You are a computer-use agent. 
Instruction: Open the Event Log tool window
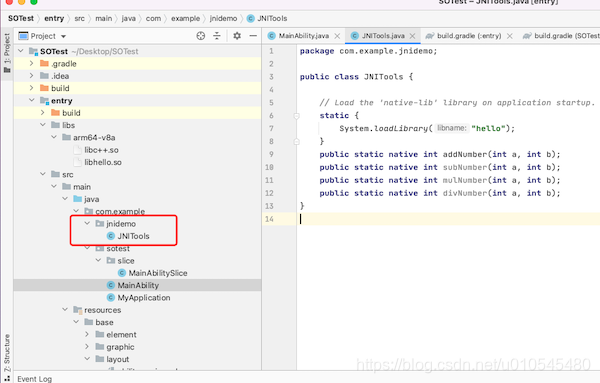[x=34, y=379]
